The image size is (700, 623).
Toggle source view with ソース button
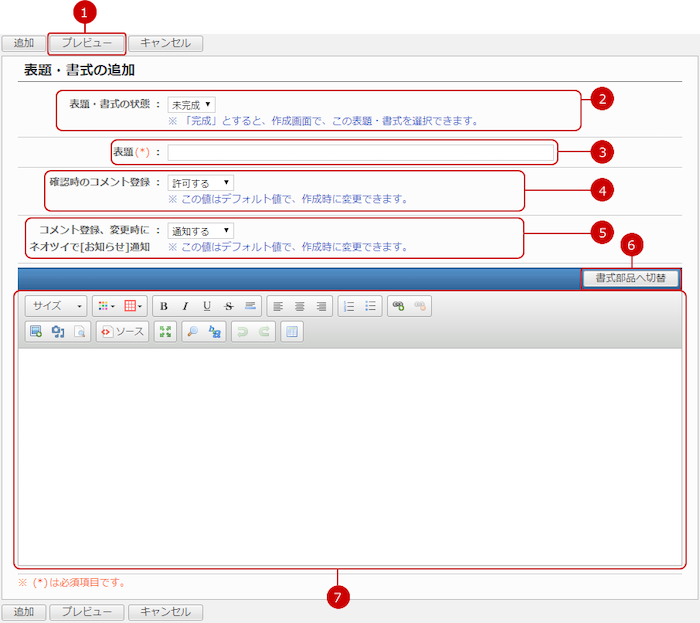122,332
